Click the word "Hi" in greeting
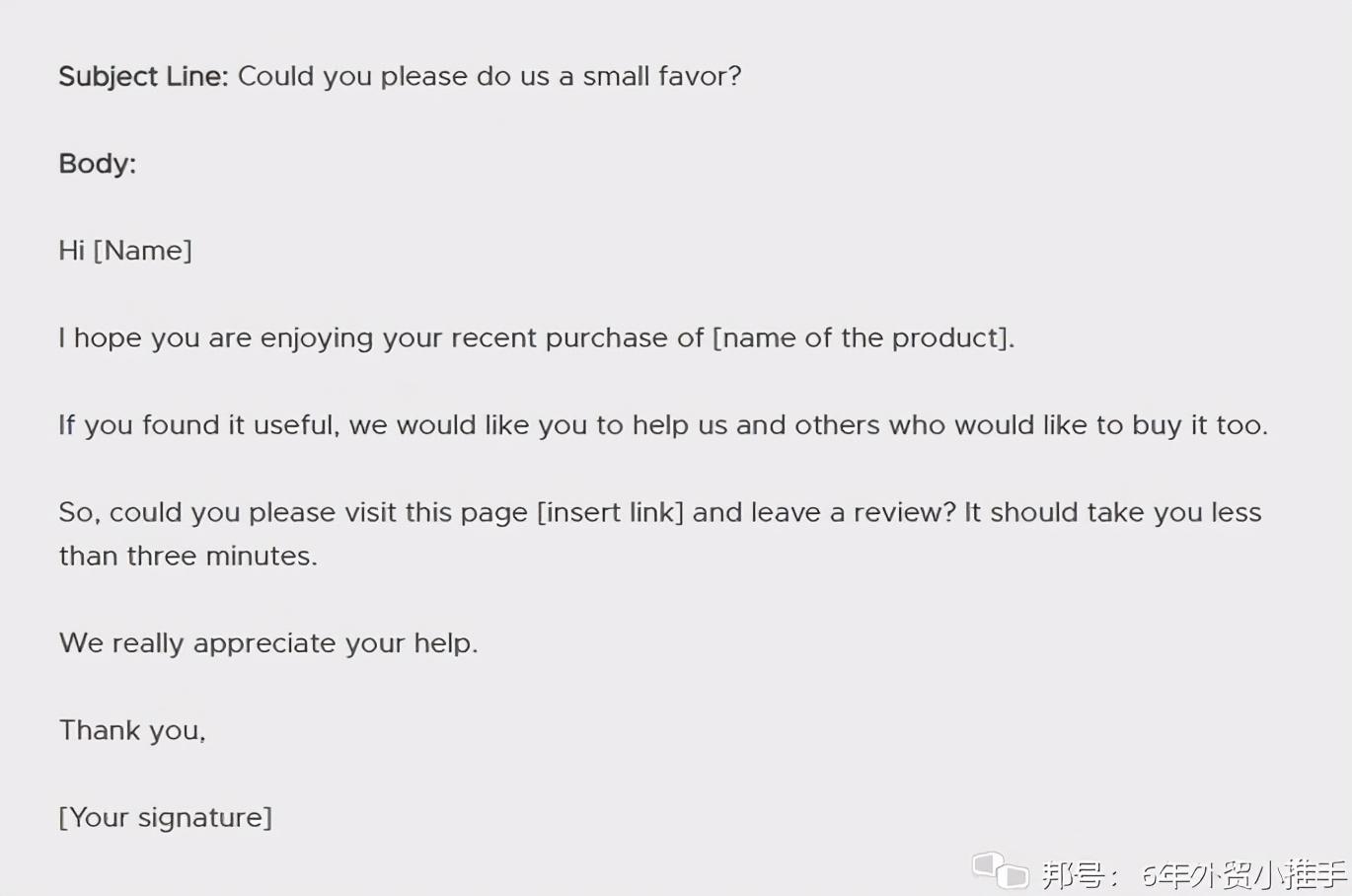The image size is (1352, 896). pyautogui.click(x=71, y=251)
